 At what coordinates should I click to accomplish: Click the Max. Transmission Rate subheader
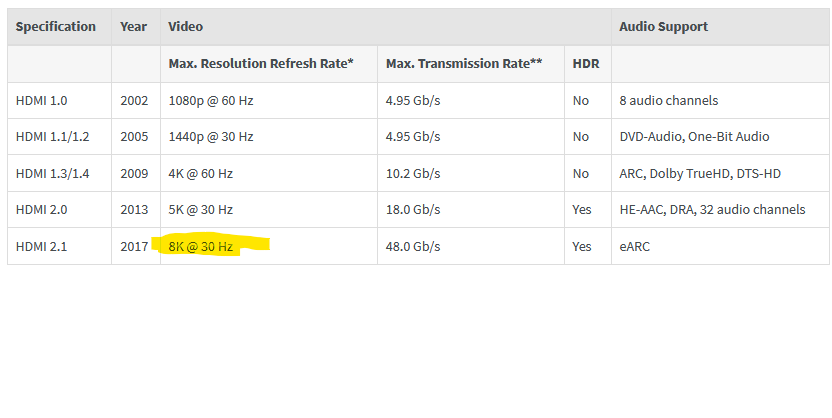464,63
